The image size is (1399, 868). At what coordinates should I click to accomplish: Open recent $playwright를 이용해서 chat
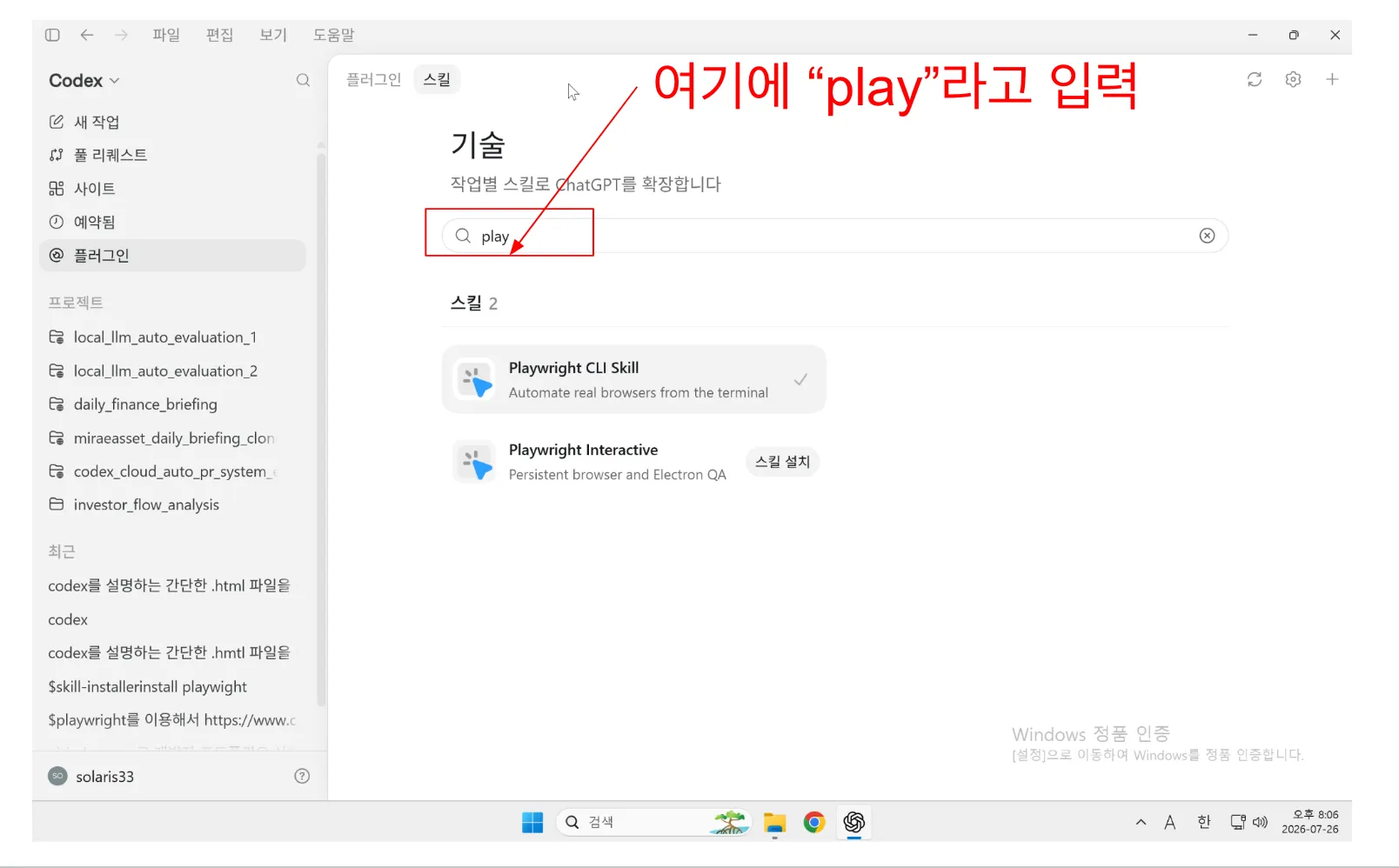point(172,720)
